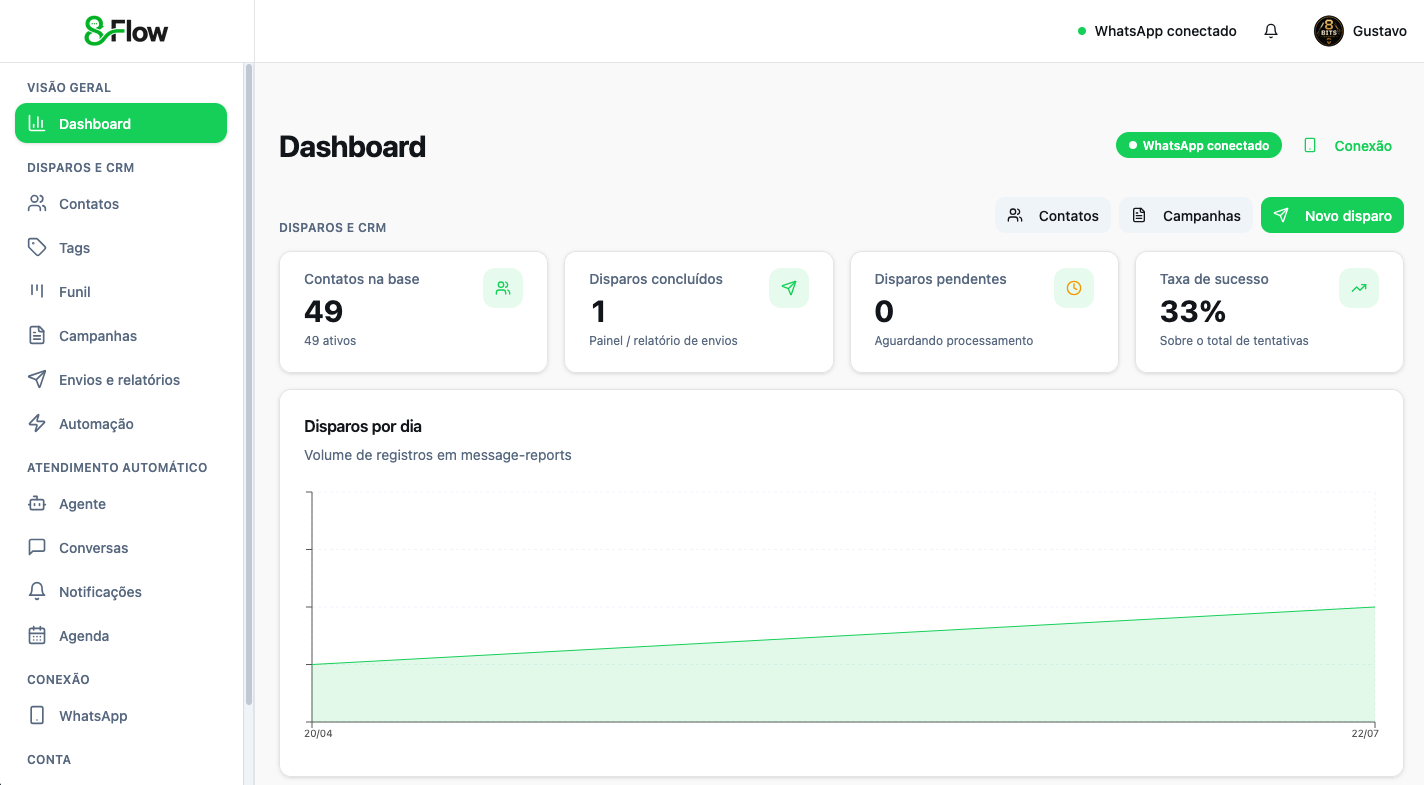
Task: Click the Envios e relatórios paper plane icon
Action: (x=37, y=379)
